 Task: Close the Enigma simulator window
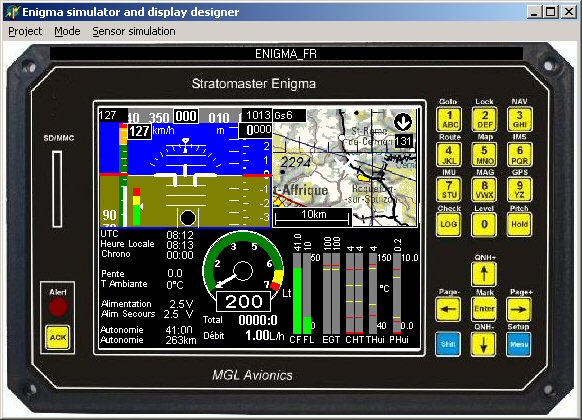tap(568, 12)
